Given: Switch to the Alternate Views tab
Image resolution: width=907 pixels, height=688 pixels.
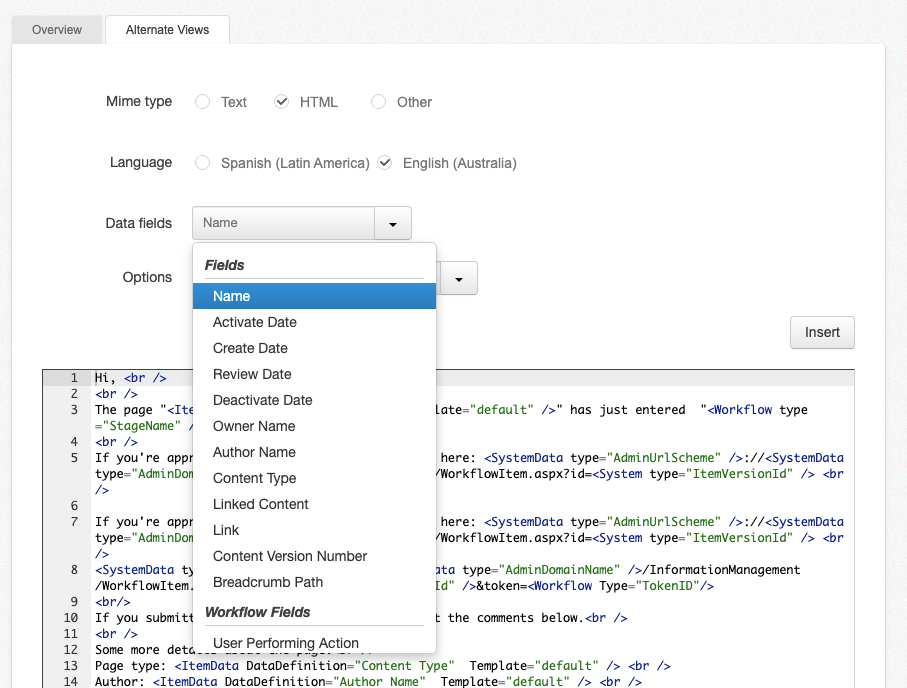Looking at the screenshot, I should click(167, 29).
